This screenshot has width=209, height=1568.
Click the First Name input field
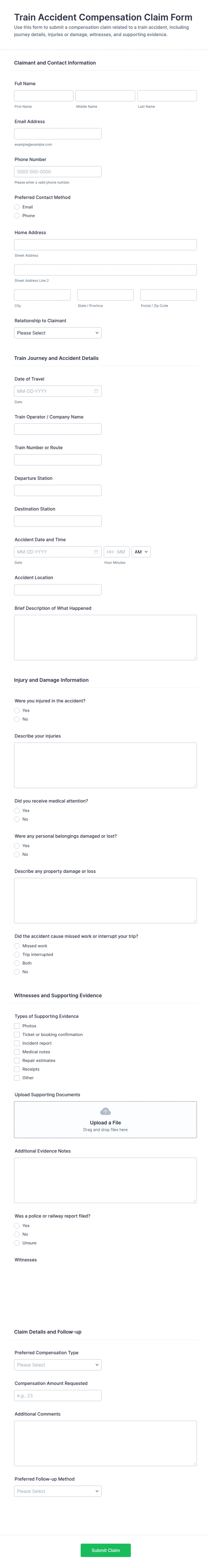44,96
